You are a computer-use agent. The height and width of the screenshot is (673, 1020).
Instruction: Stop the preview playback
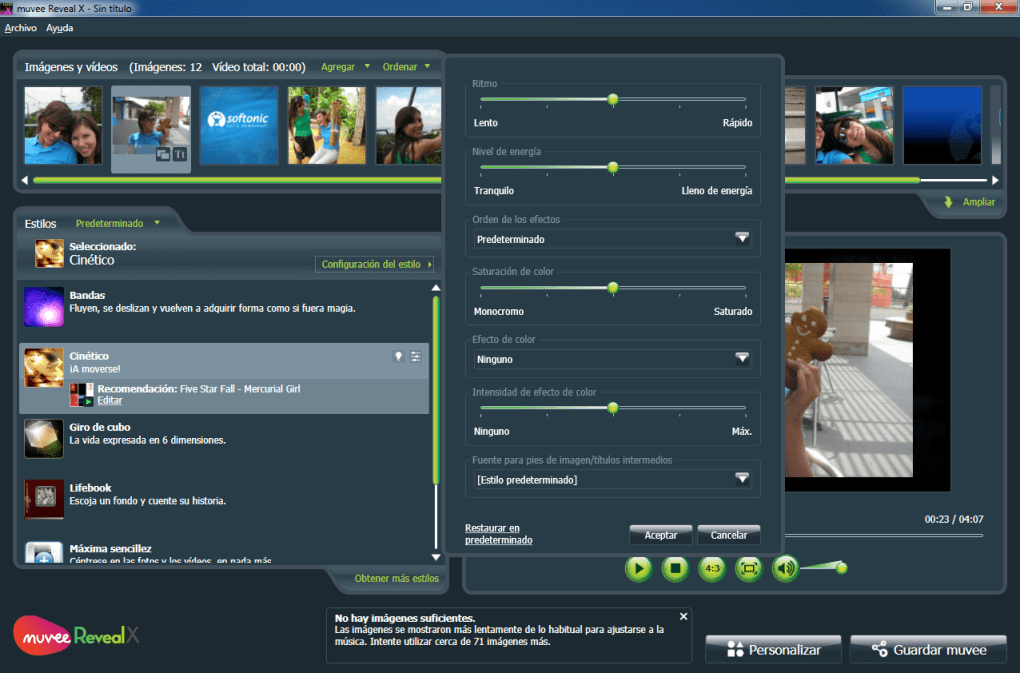coord(675,569)
